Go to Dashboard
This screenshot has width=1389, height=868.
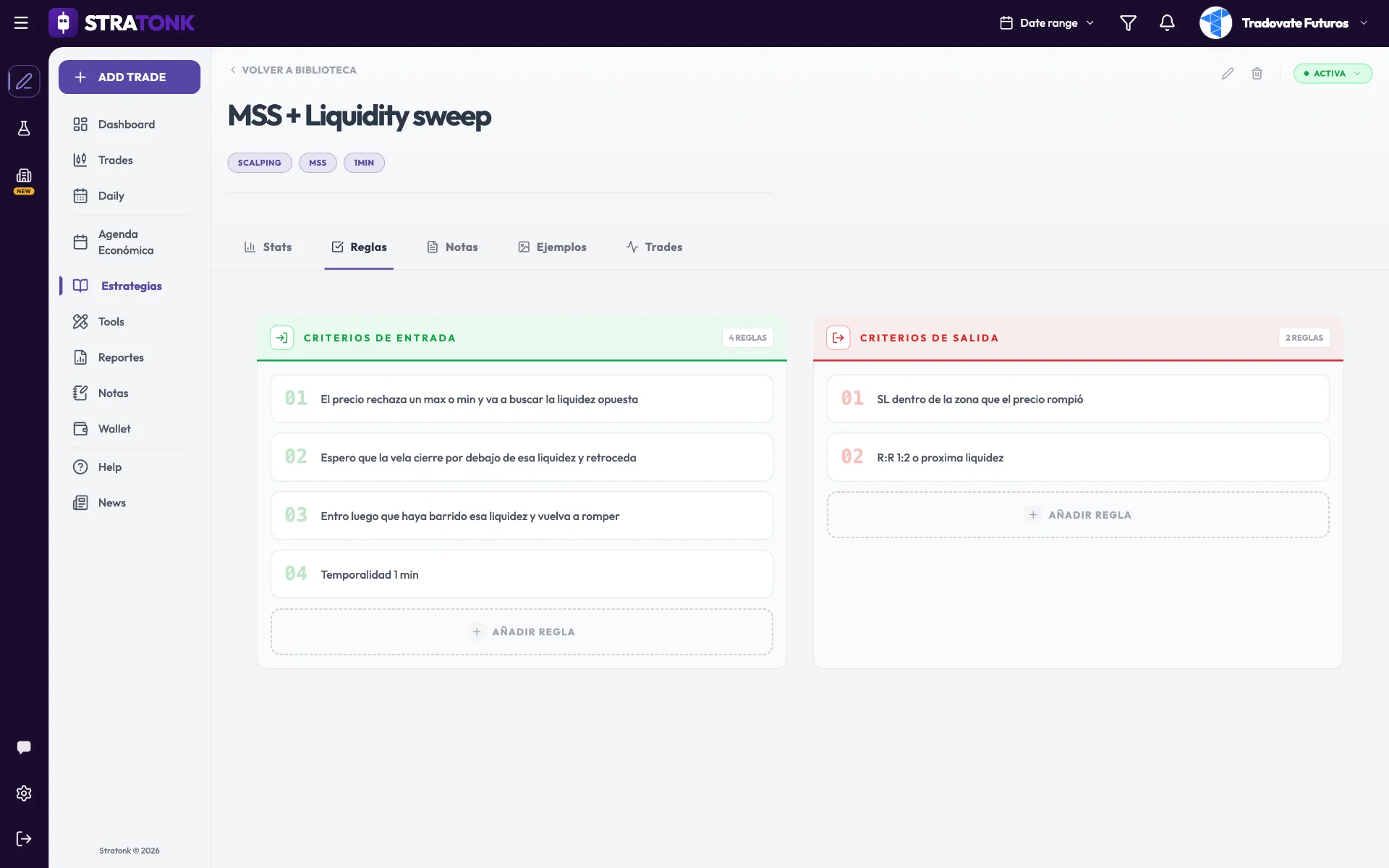[x=114, y=124]
